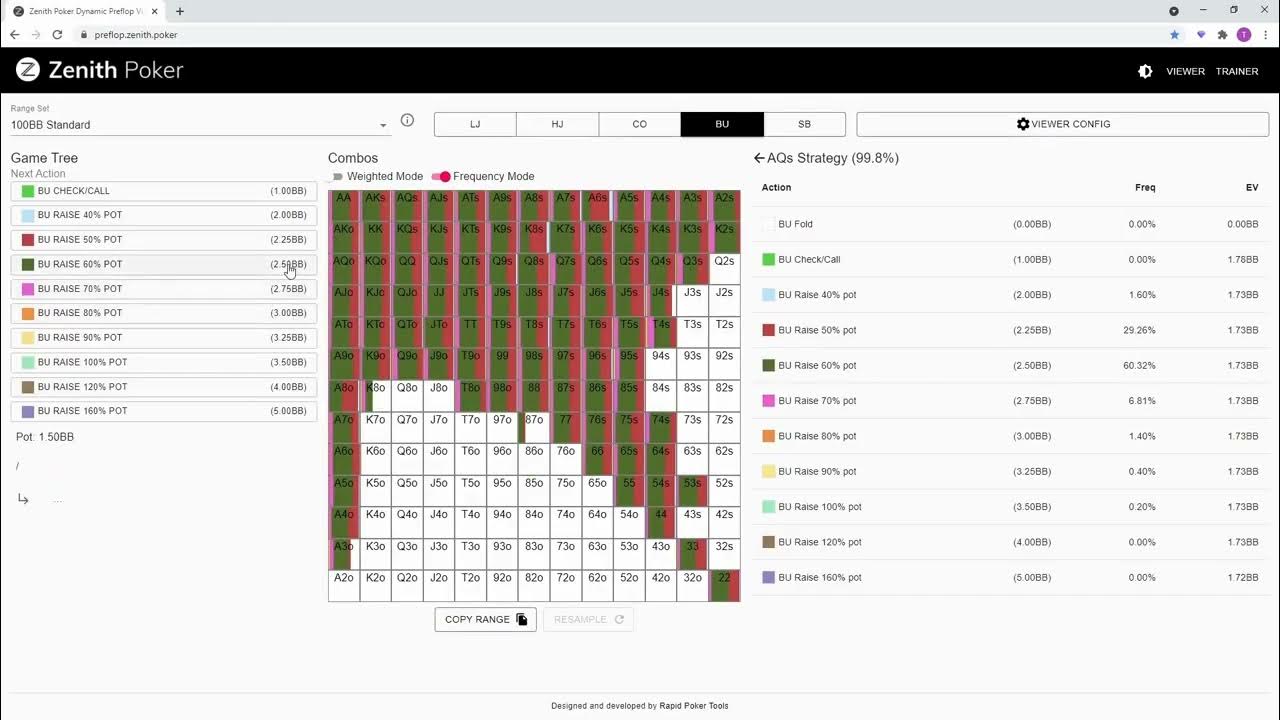Screen dimensions: 1280x720
Task: Open the Chrome tab search dropdown
Action: tap(1174, 10)
